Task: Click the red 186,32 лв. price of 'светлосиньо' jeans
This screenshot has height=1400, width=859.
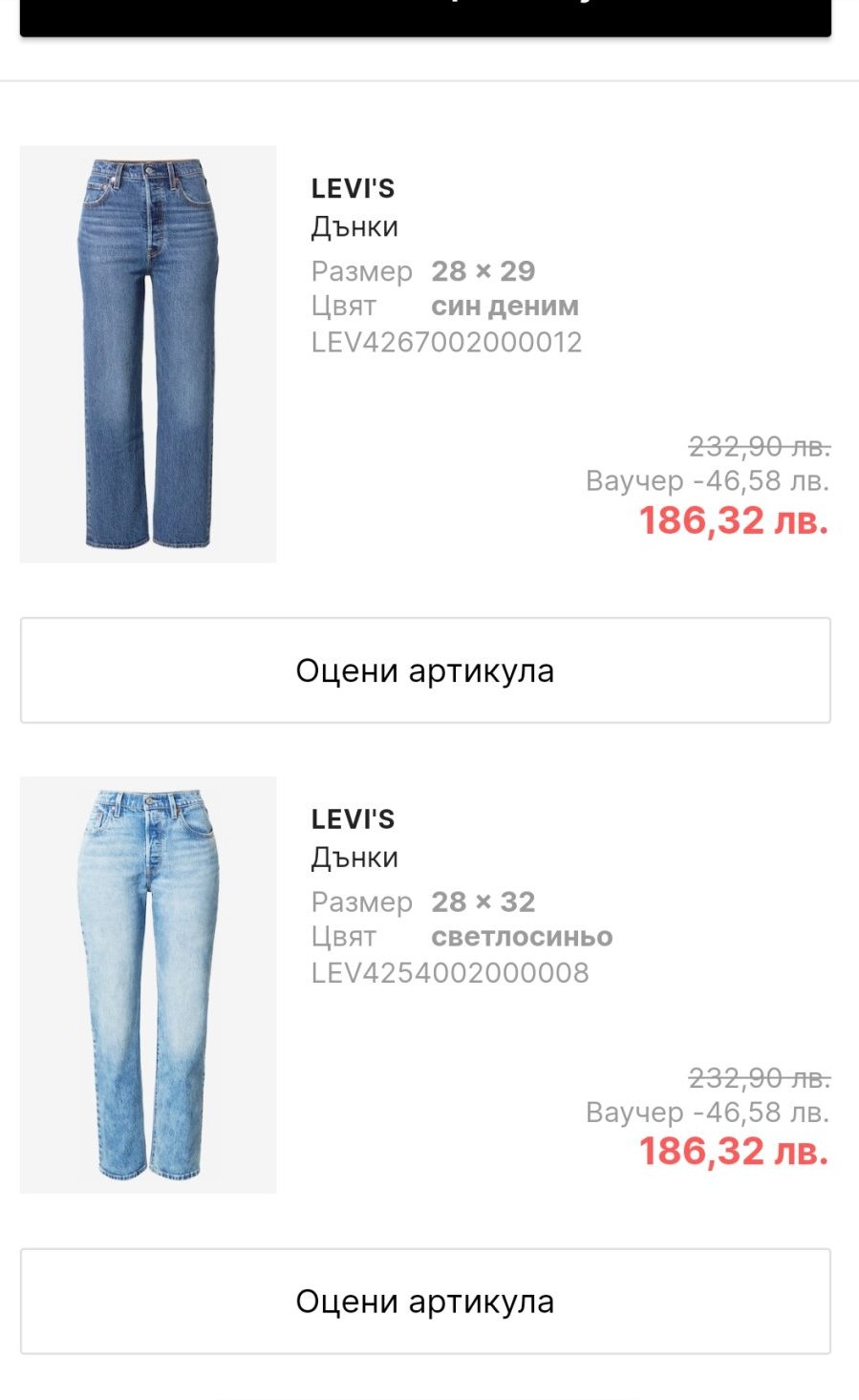Action: pos(733,1152)
